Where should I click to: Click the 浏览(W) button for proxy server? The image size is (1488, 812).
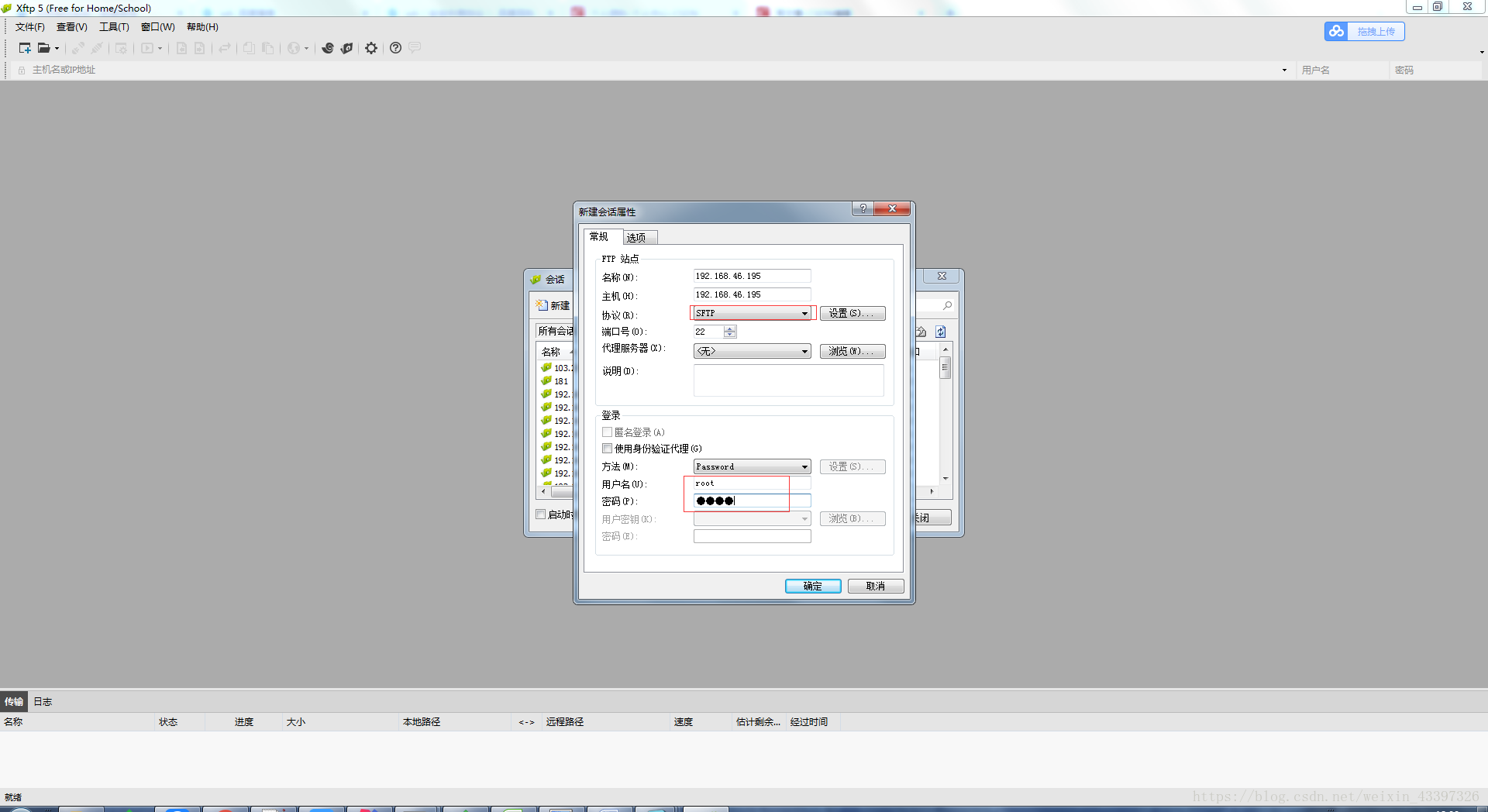pyautogui.click(x=852, y=351)
